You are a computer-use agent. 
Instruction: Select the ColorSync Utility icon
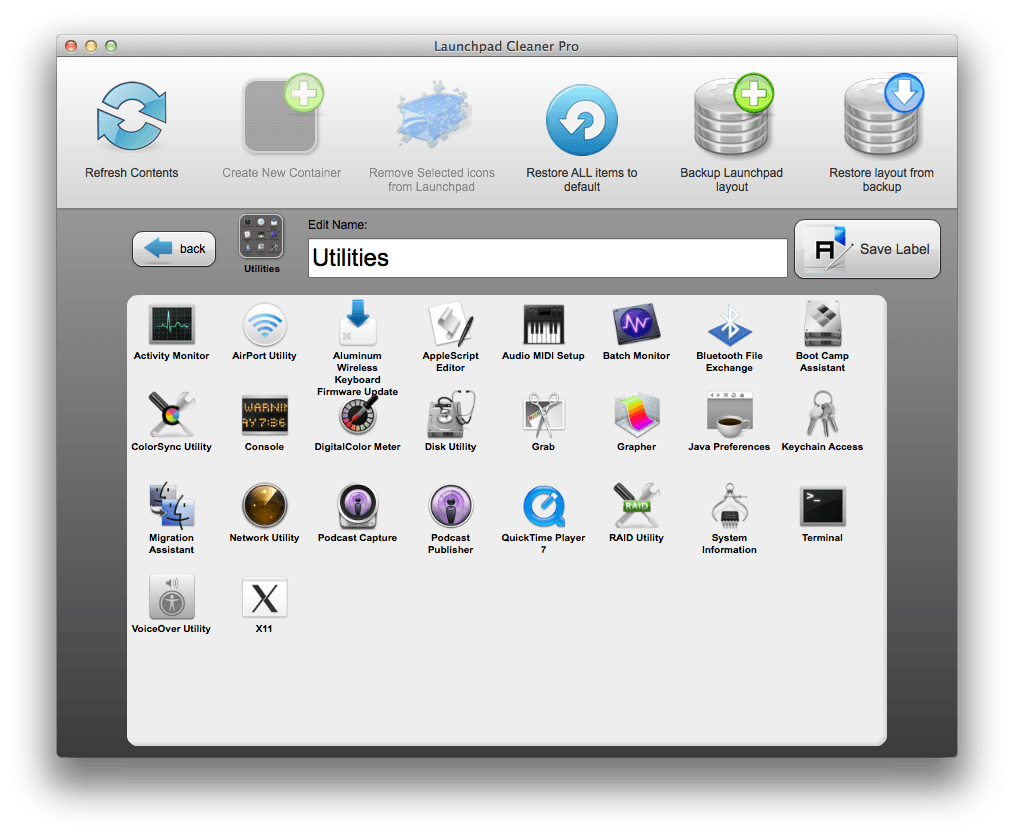coord(171,414)
